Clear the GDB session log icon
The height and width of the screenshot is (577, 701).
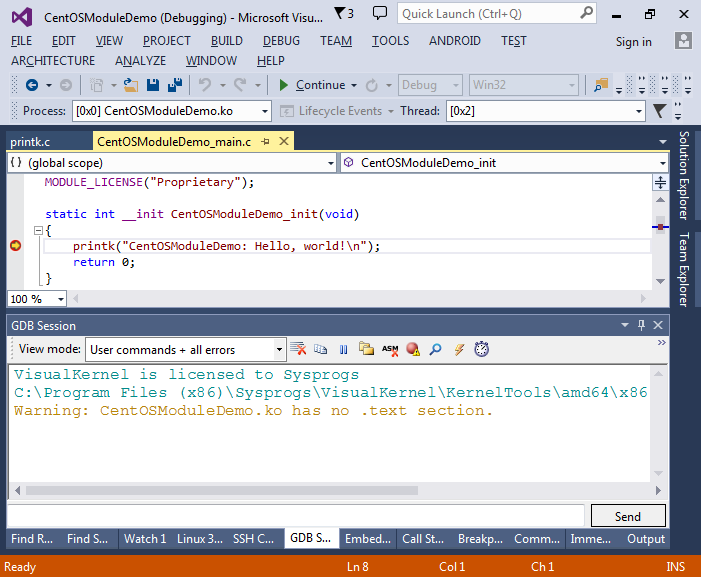coord(298,349)
